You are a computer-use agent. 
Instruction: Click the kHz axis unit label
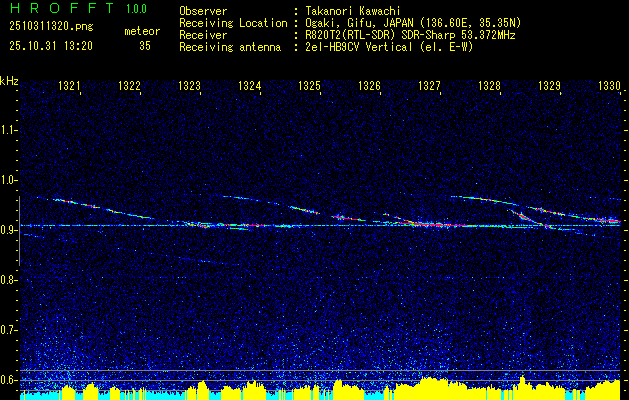point(9,81)
